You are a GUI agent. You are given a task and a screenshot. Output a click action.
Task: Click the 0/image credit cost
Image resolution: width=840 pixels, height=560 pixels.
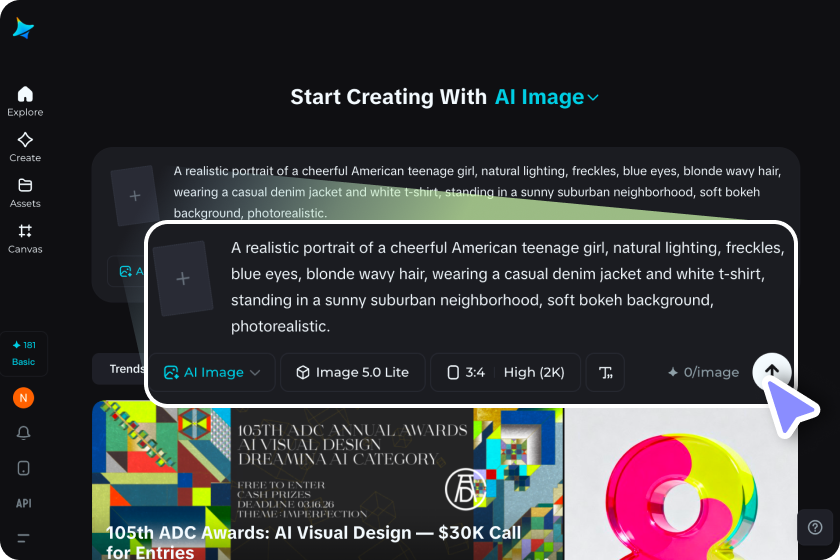703,372
